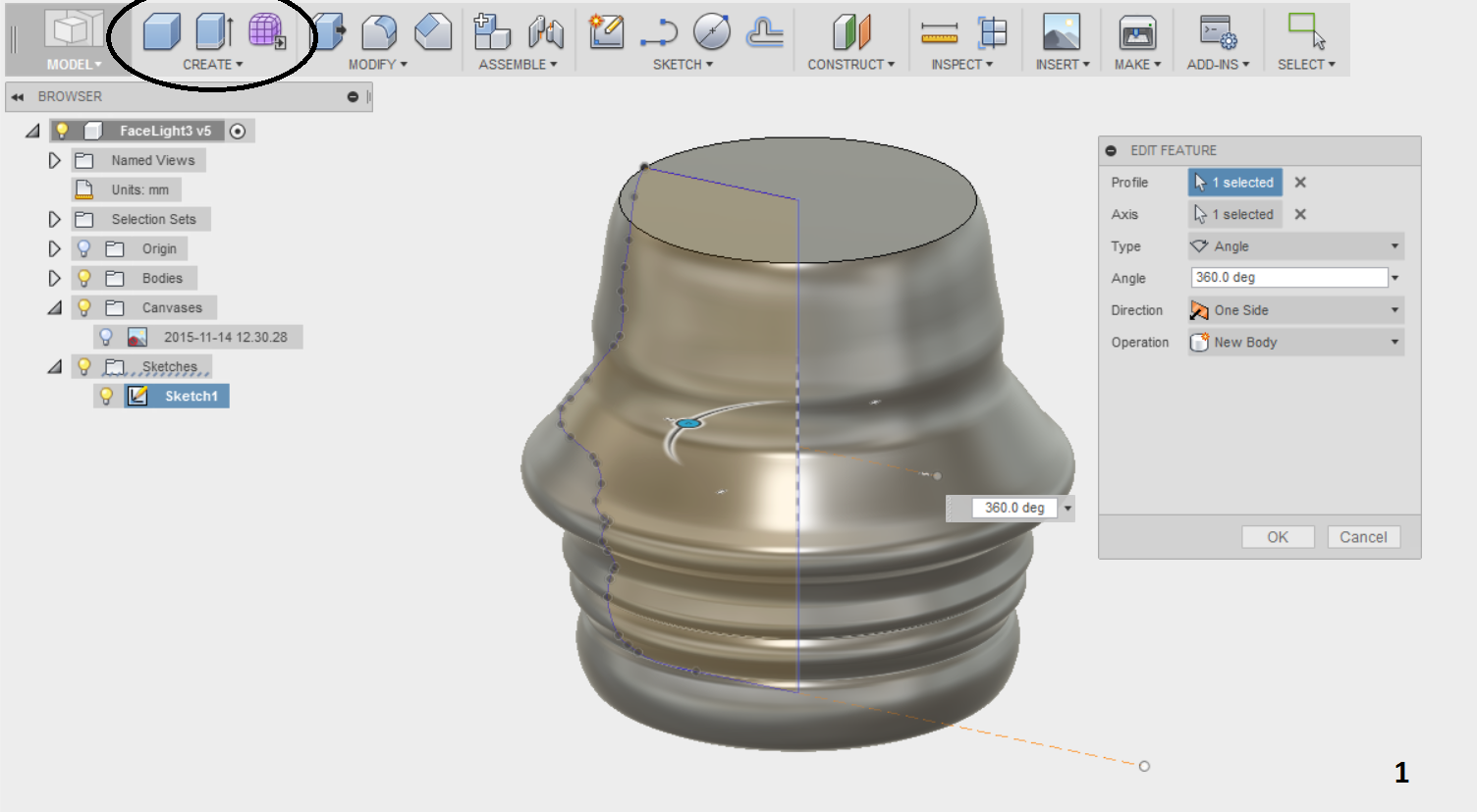The height and width of the screenshot is (812, 1477).
Task: Click Cancel in Edit Feature dialog
Action: pyautogui.click(x=1364, y=537)
